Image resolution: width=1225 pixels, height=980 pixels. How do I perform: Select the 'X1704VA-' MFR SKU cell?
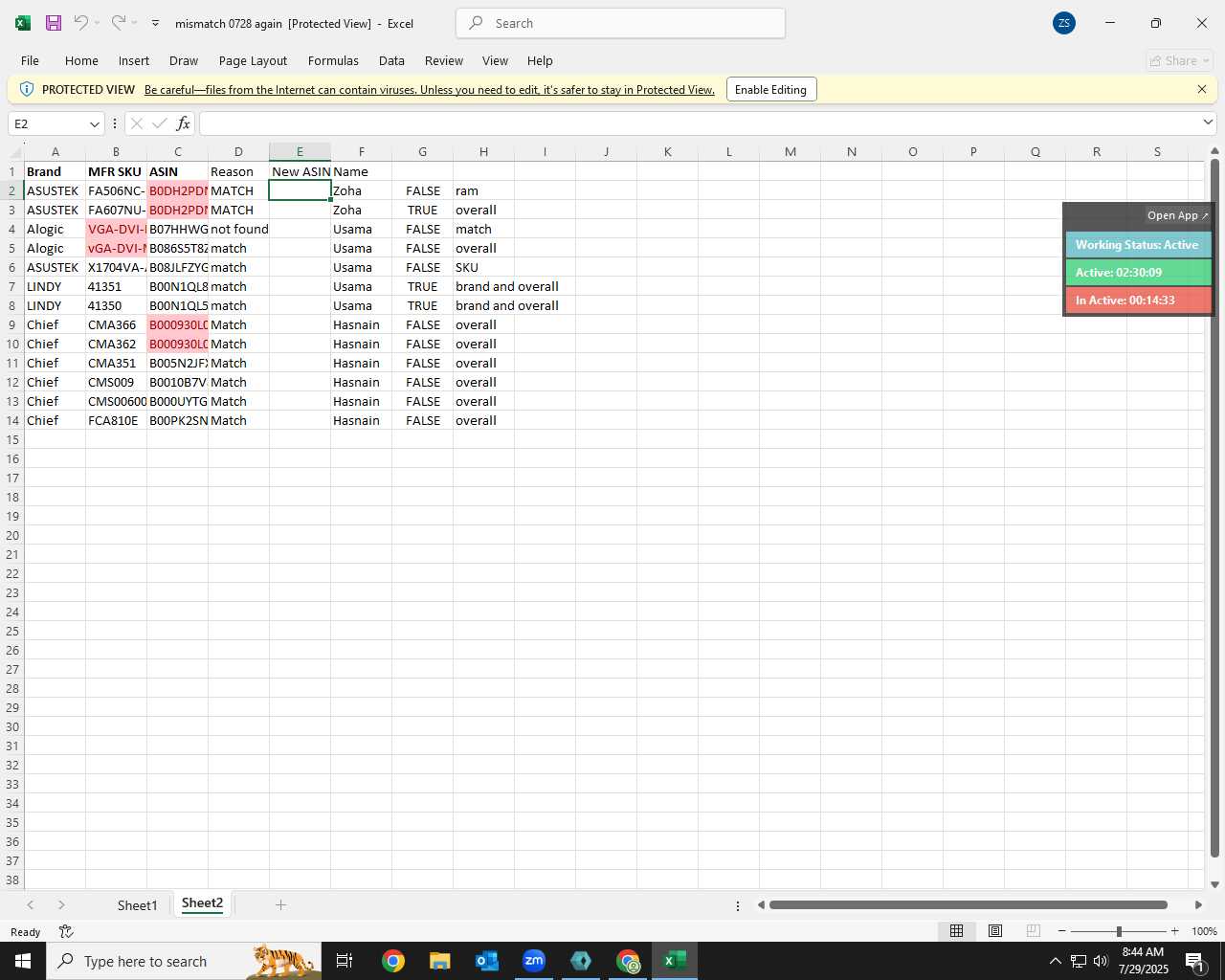coord(116,267)
